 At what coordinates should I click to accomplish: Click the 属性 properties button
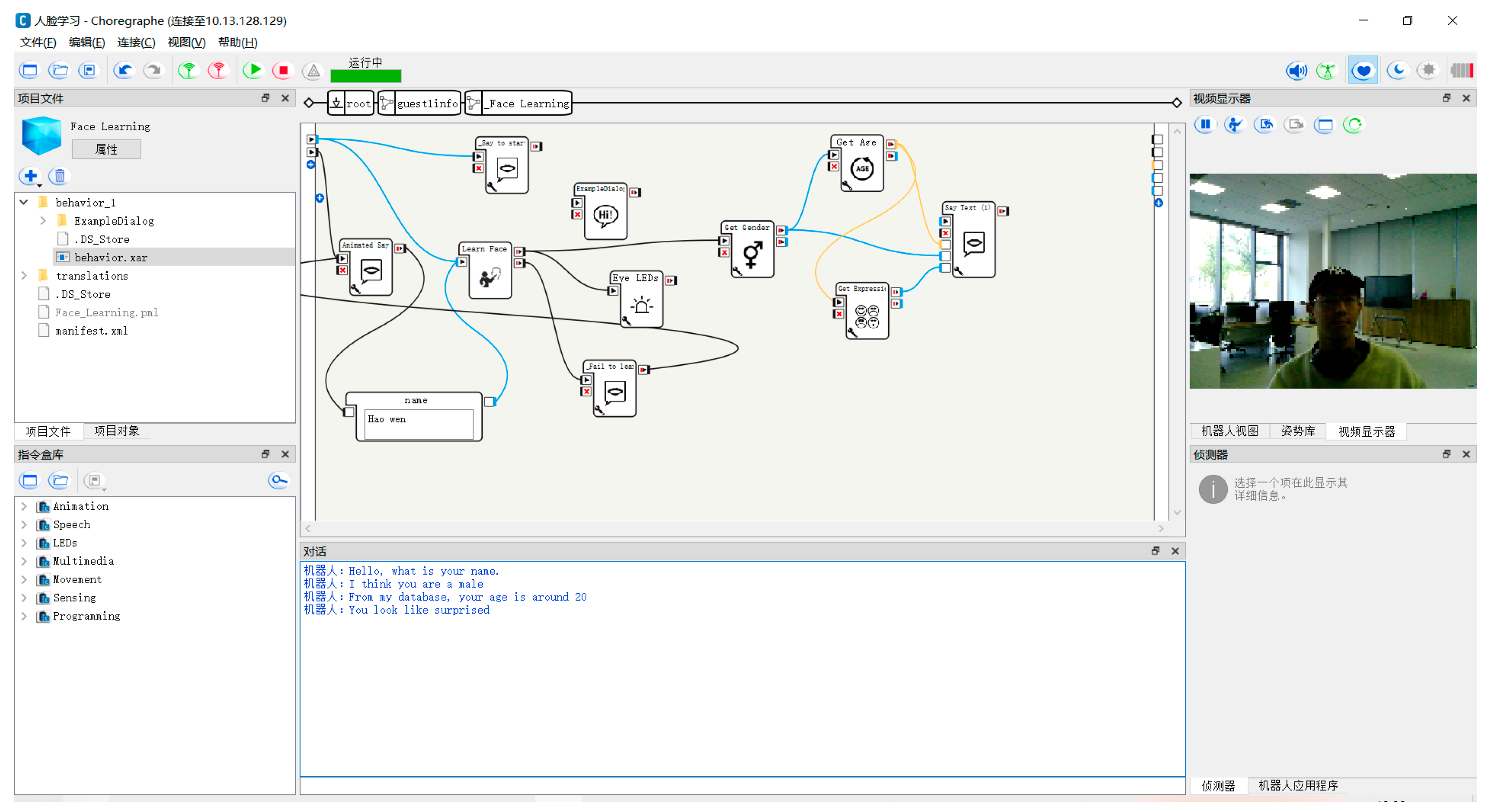pos(106,149)
